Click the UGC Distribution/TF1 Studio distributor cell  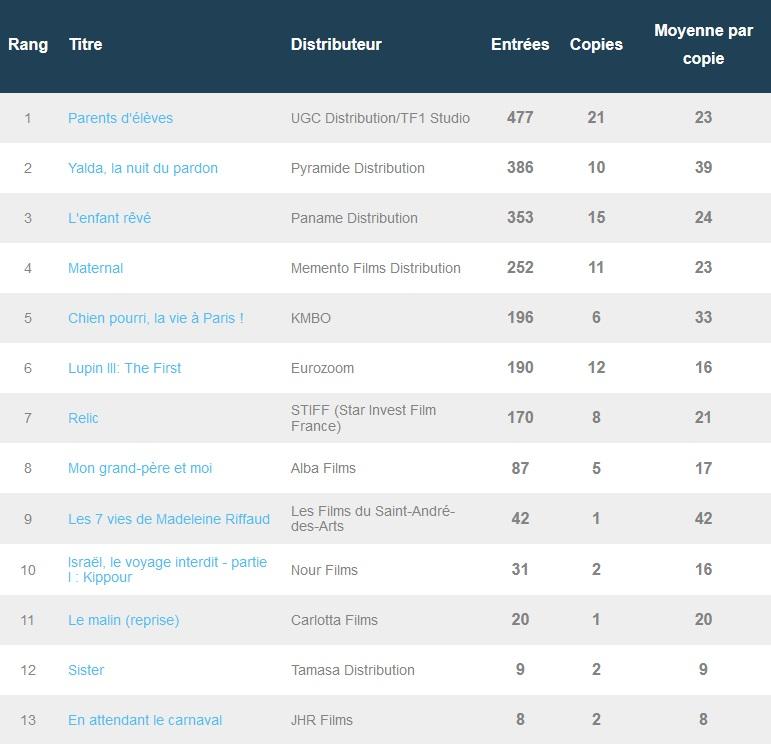[380, 118]
